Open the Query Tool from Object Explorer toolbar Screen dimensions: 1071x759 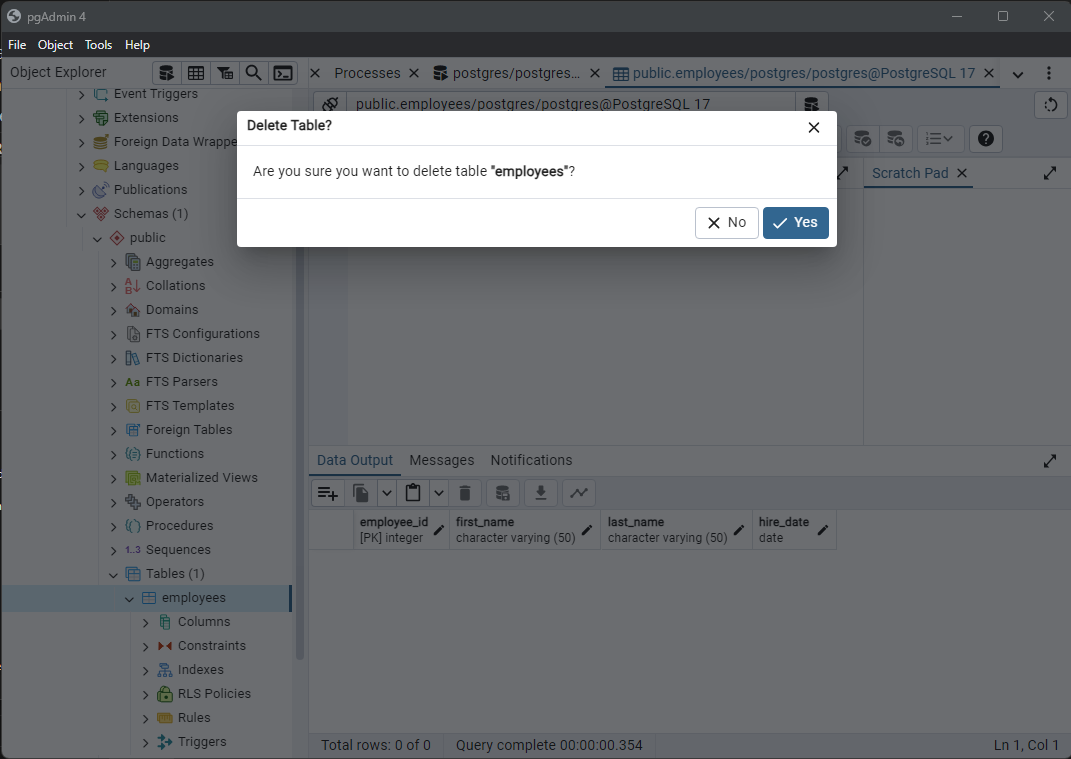click(x=166, y=72)
